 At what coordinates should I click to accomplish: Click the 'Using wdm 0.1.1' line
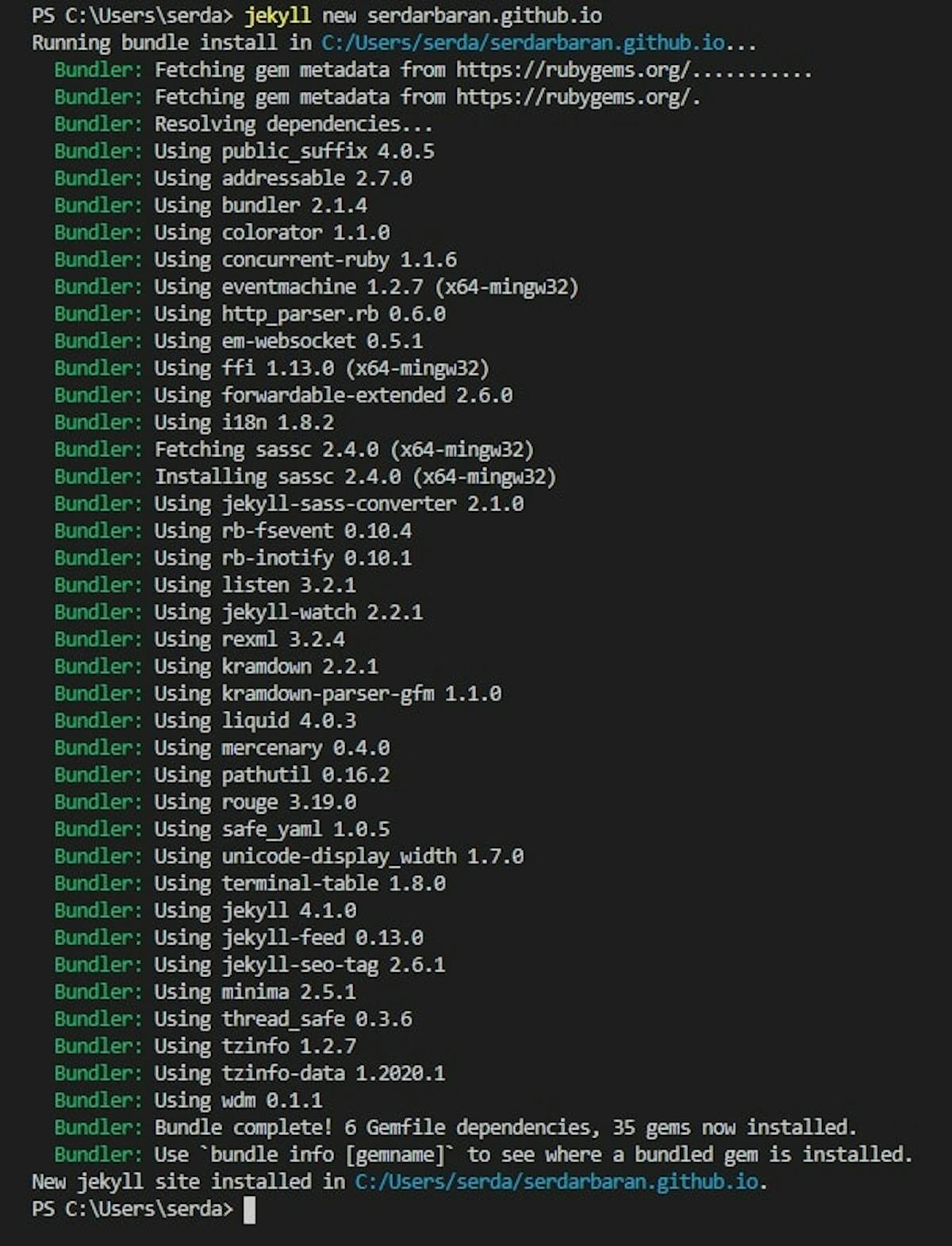pos(238,1101)
